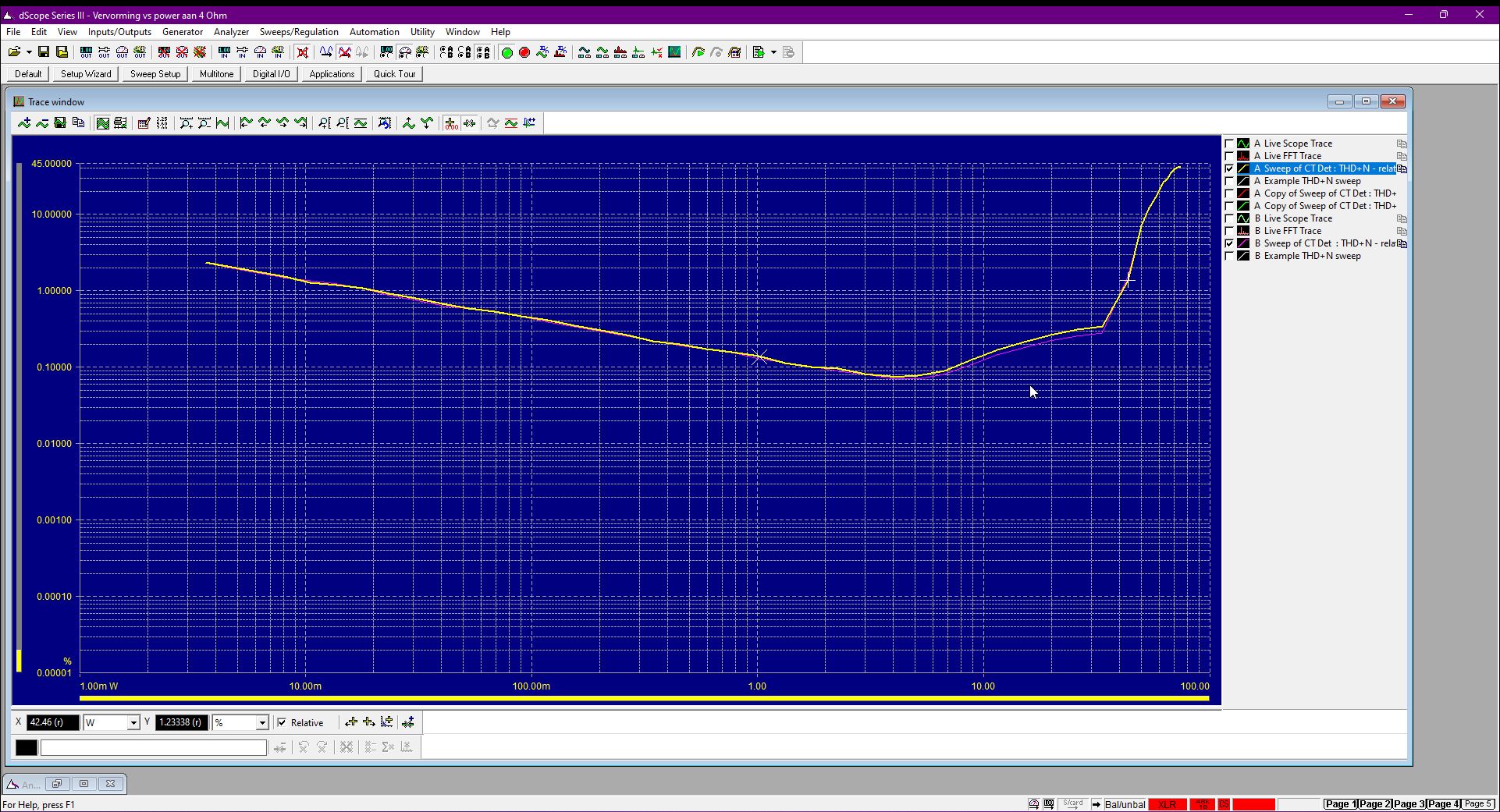1500x812 pixels.
Task: Click the first 1.00 IN analyzer icon
Action: point(224,52)
